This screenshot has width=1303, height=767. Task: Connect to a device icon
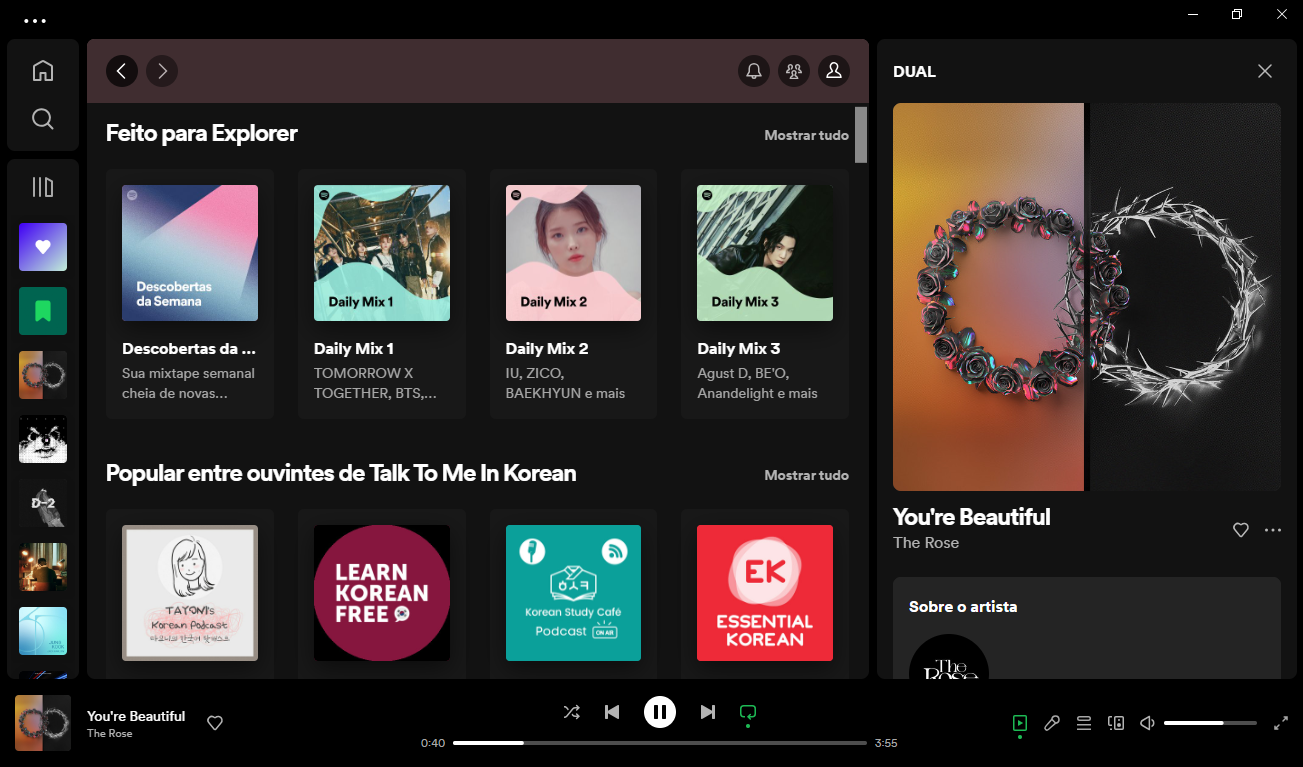coord(1116,723)
